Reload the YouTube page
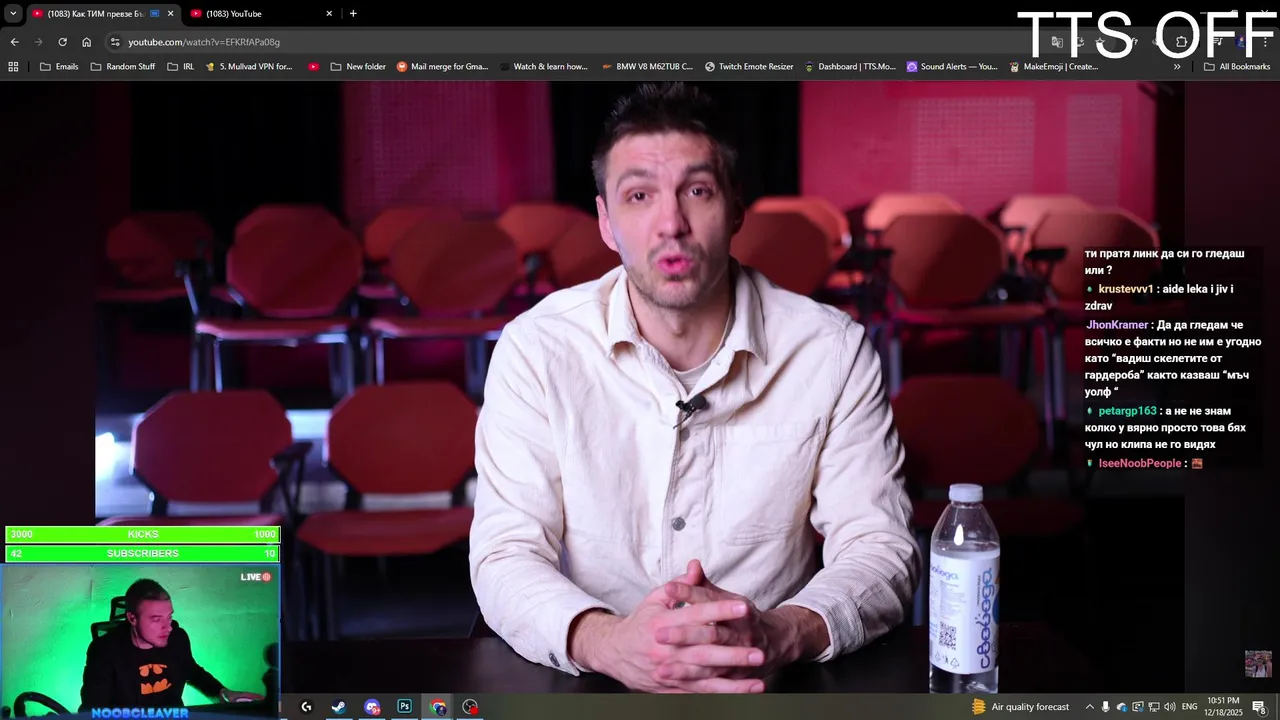The height and width of the screenshot is (720, 1280). 62,42
